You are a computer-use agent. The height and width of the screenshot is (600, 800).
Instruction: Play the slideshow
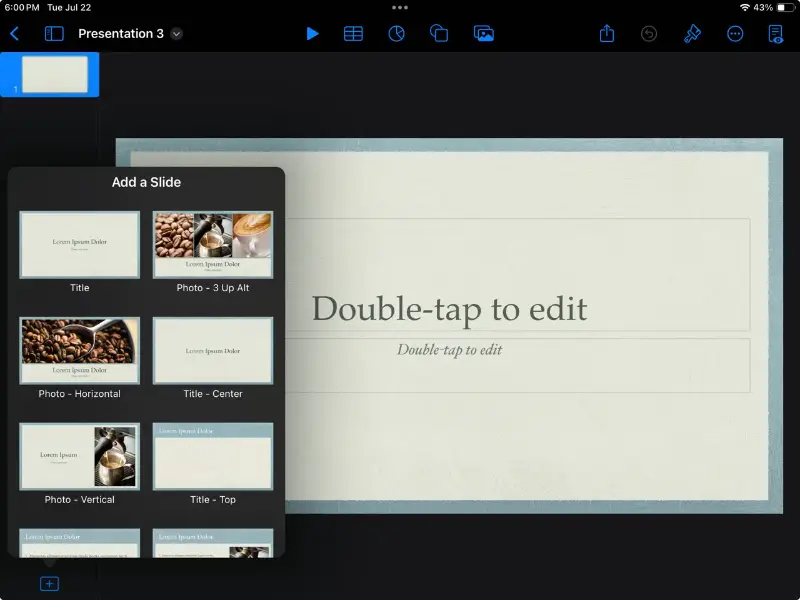[x=312, y=34]
